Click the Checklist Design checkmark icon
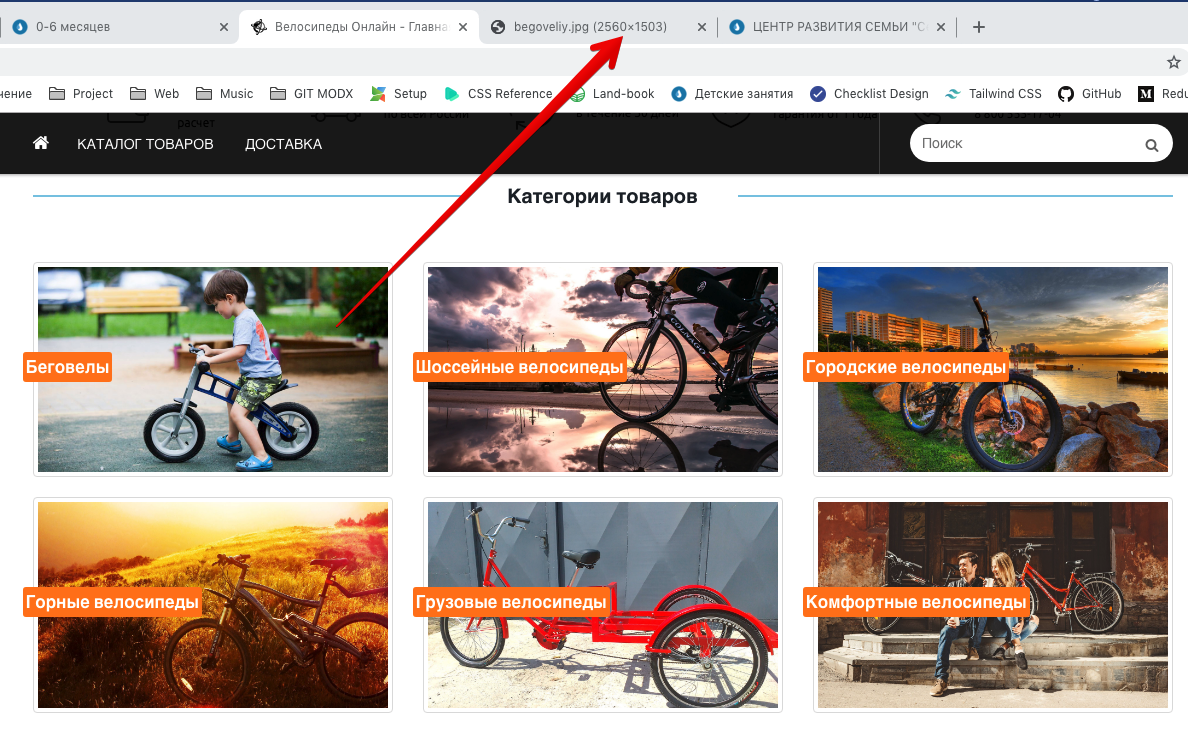This screenshot has height=735, width=1188. pyautogui.click(x=818, y=94)
